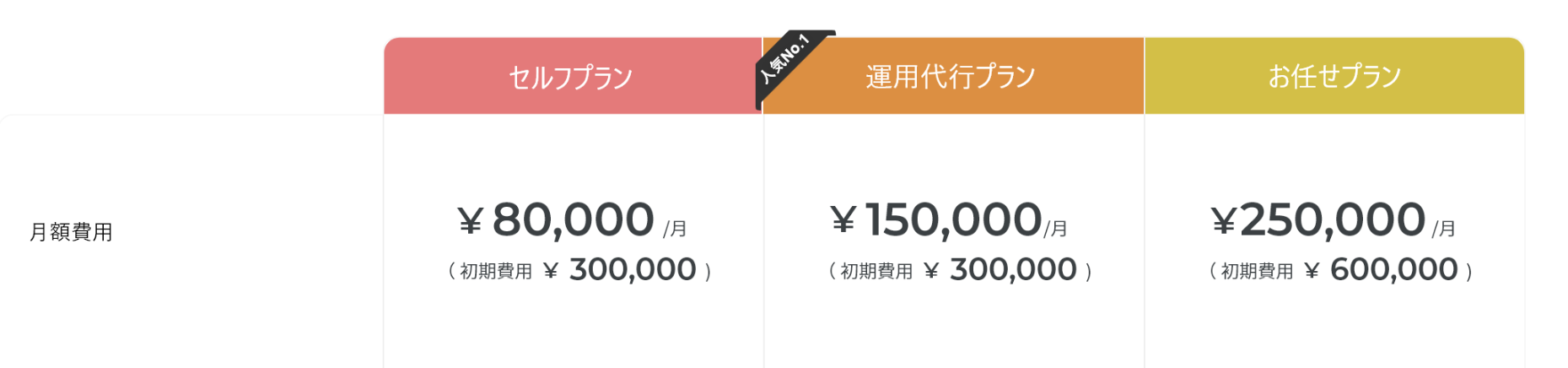Click the ¥150,000 monthly price

(x=953, y=219)
